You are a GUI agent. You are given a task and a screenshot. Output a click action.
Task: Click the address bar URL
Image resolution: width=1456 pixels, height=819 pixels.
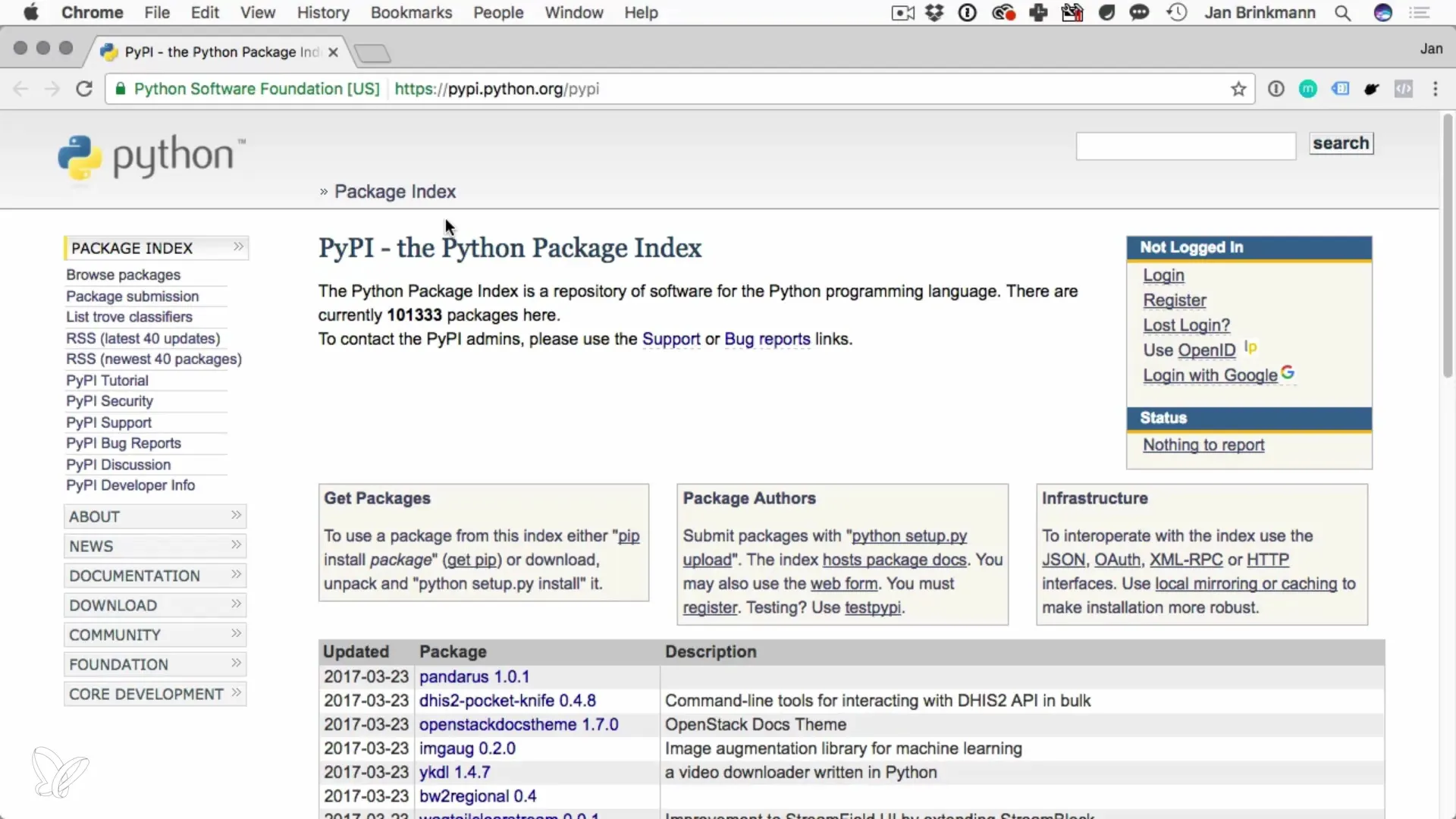click(x=497, y=89)
